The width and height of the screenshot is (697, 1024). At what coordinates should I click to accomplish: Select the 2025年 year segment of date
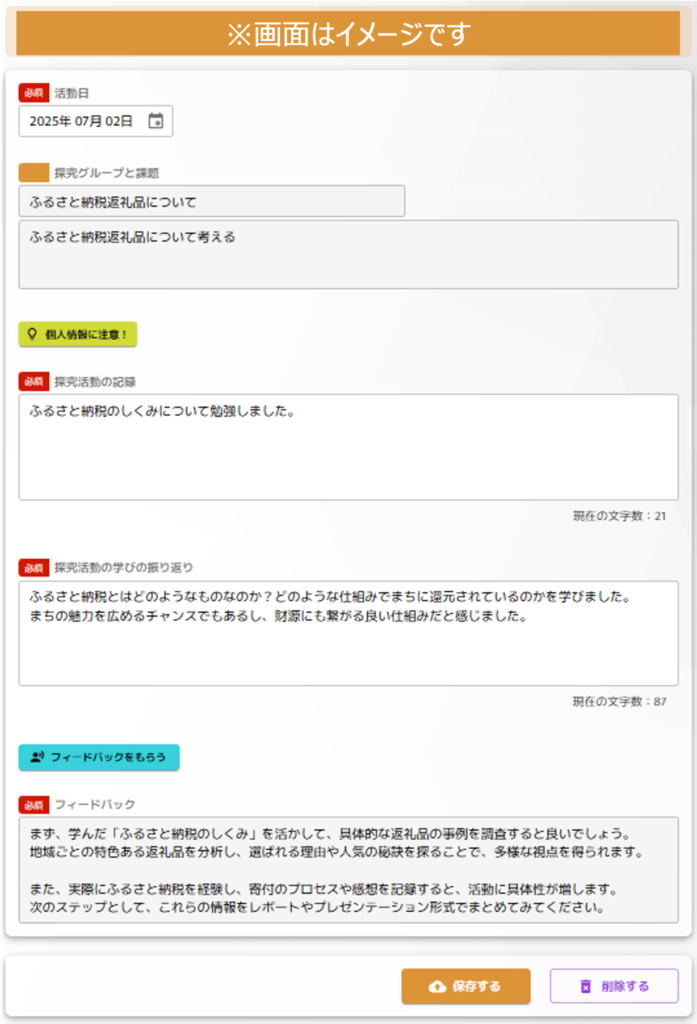(49, 121)
